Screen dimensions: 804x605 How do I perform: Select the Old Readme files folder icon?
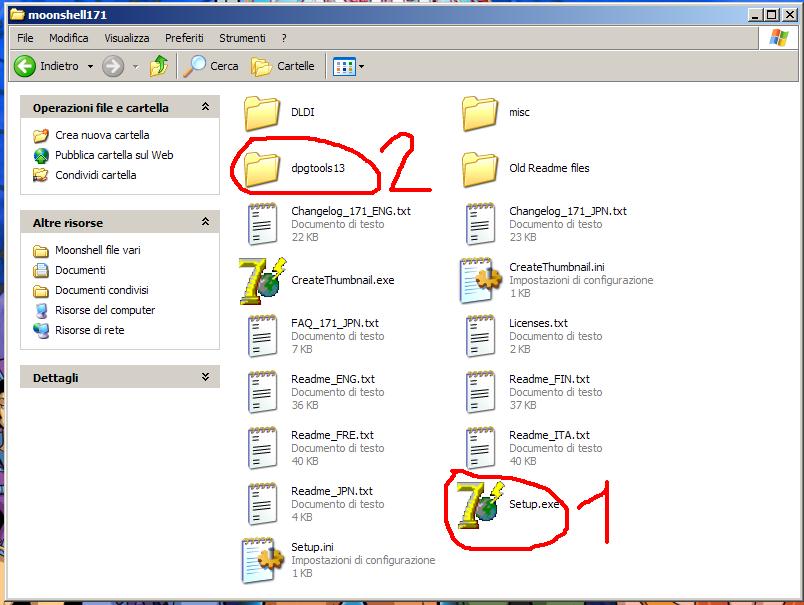479,169
